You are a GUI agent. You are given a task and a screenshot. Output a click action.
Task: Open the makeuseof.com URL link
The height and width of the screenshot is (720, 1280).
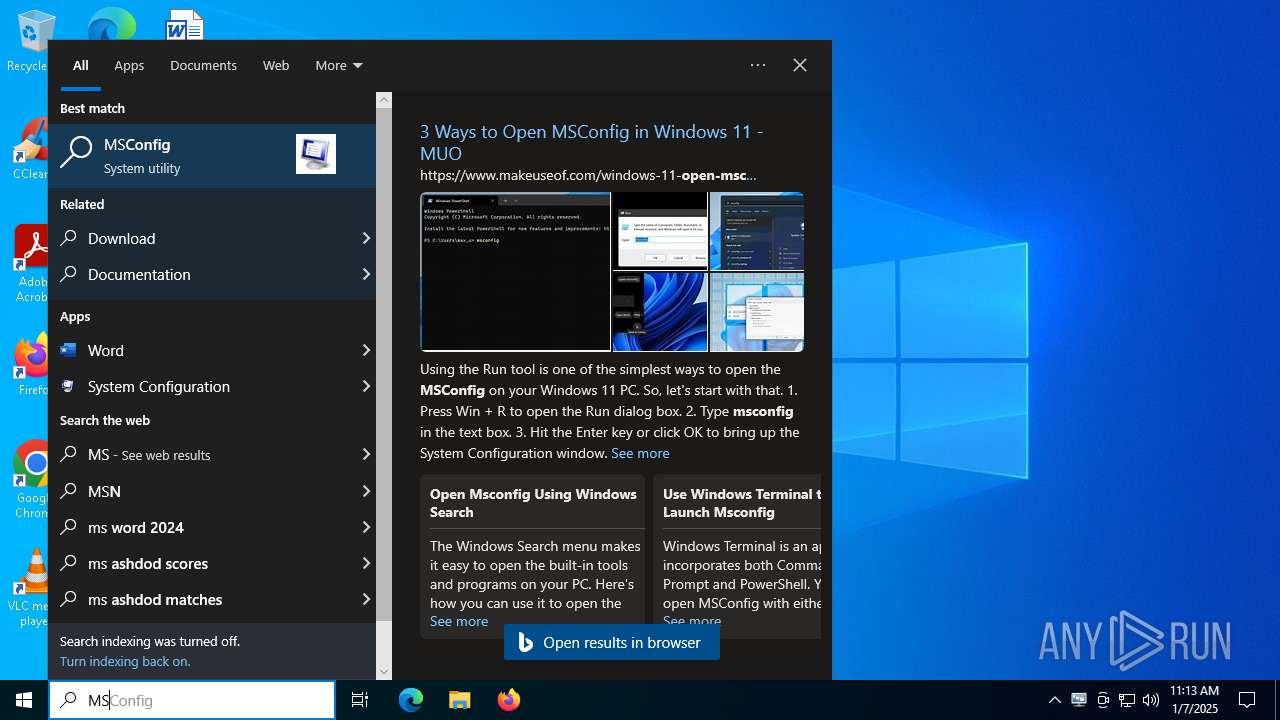pos(588,175)
